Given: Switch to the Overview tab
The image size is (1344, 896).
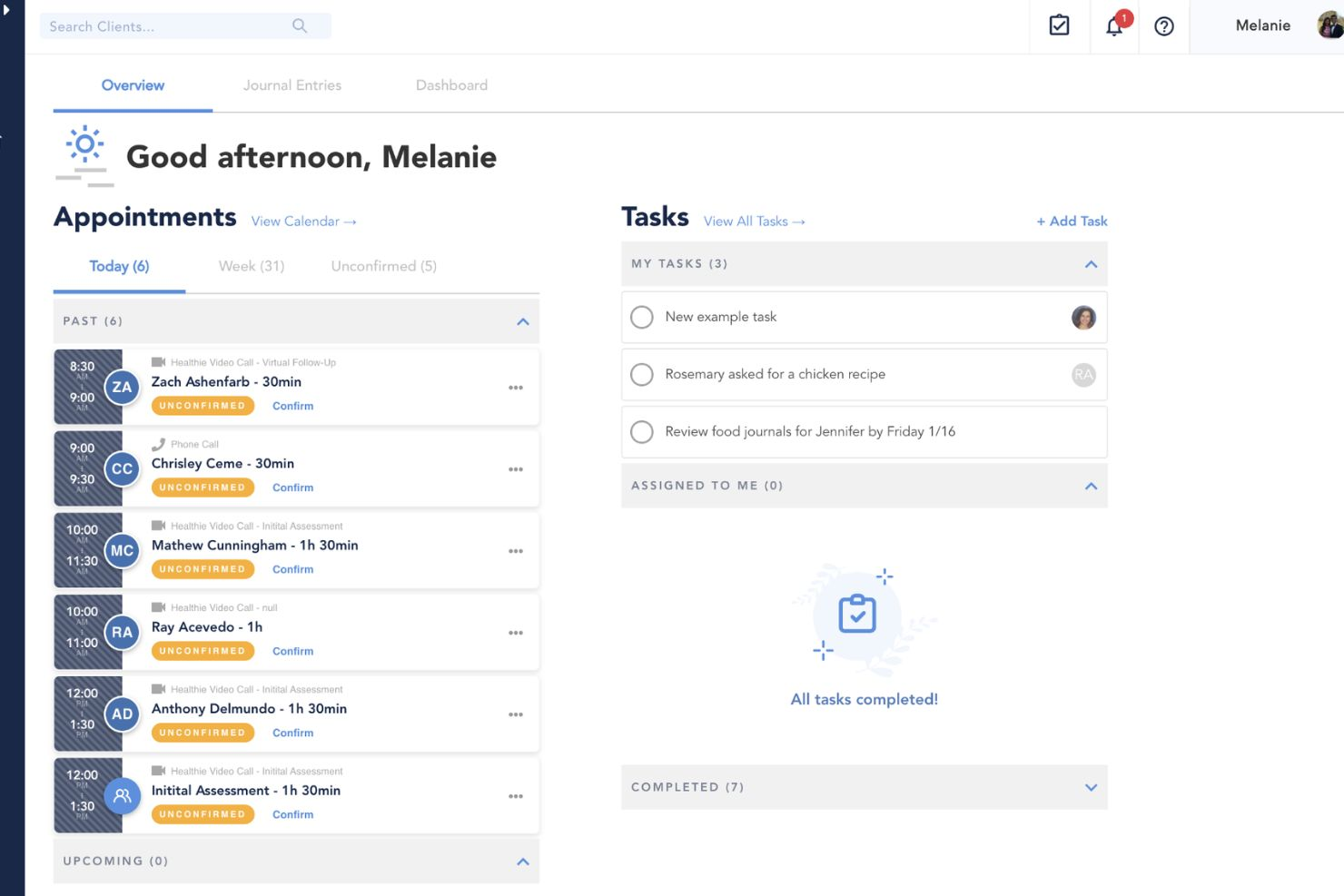Looking at the screenshot, I should [133, 85].
